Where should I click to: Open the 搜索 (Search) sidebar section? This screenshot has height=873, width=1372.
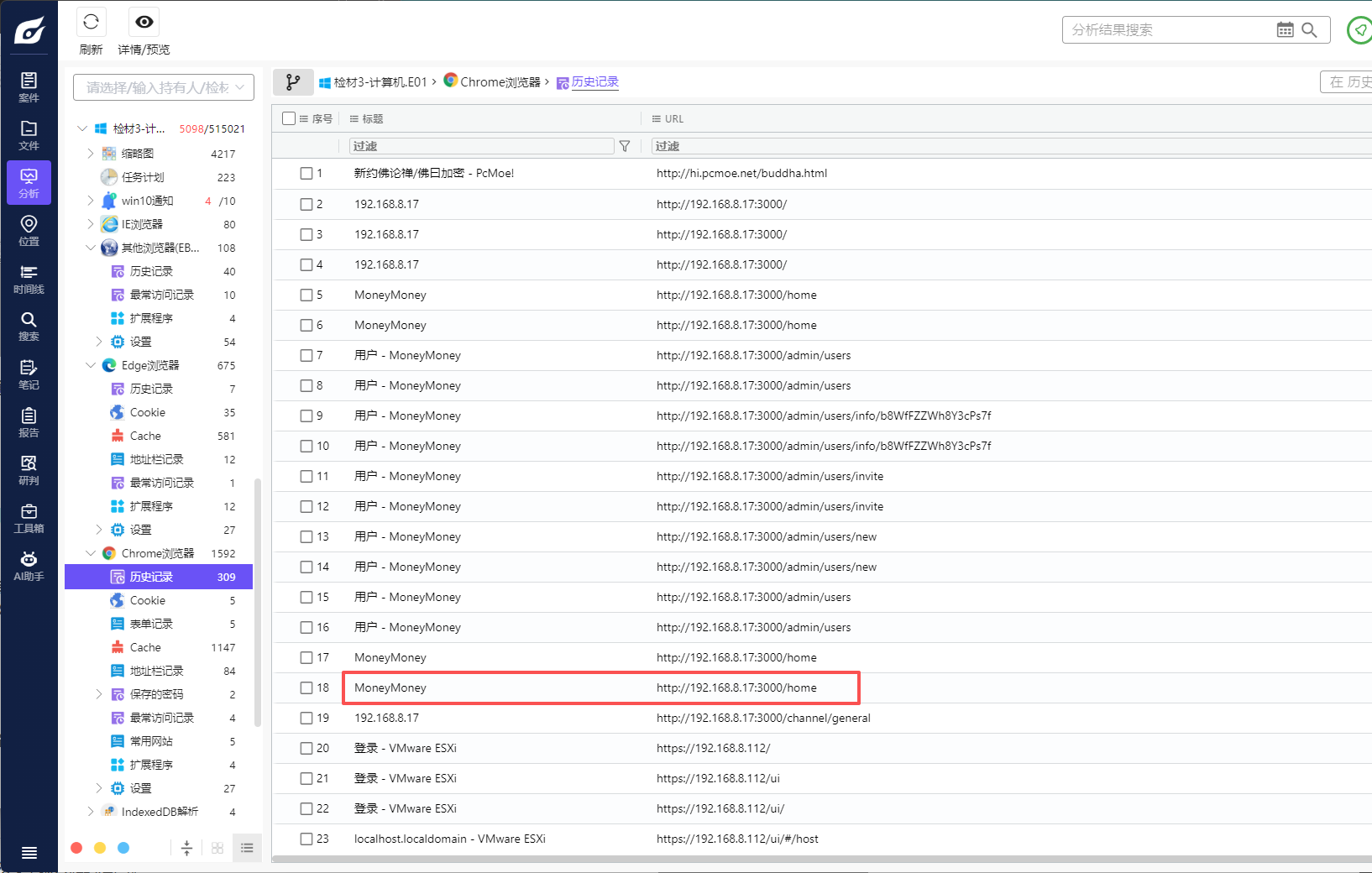[29, 327]
